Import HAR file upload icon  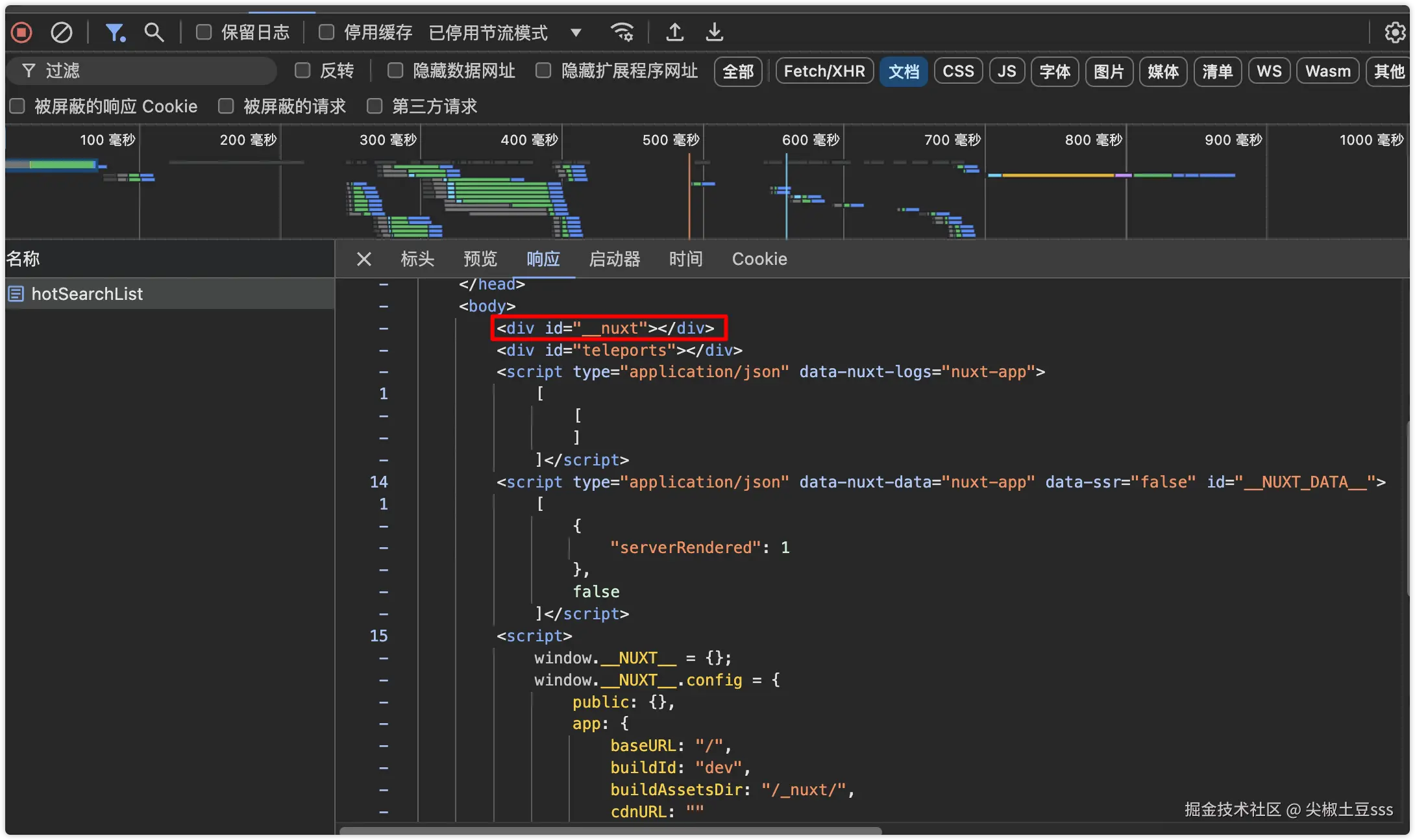coord(674,32)
